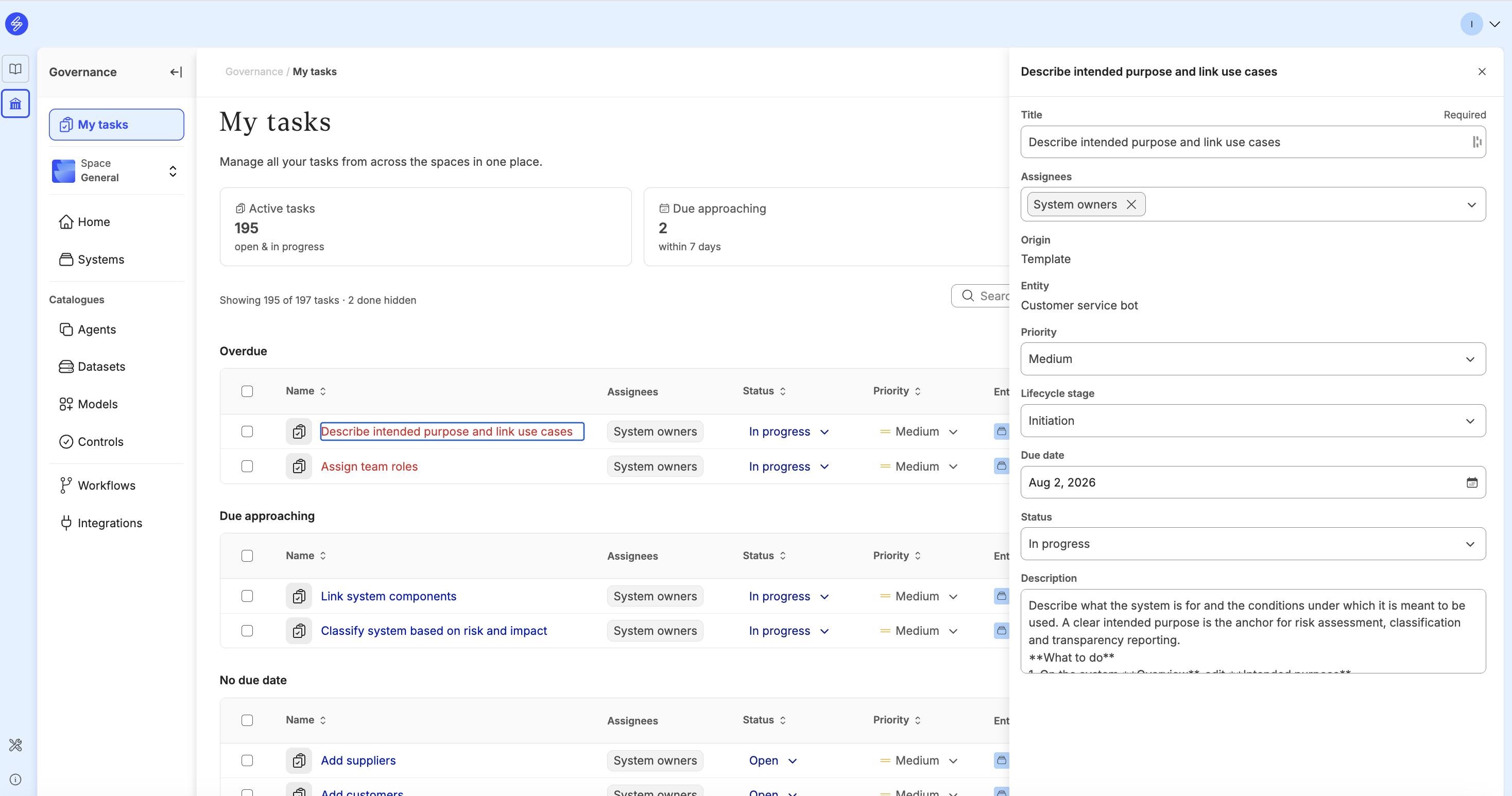Open the Space General switcher
1512x796 pixels.
[116, 171]
